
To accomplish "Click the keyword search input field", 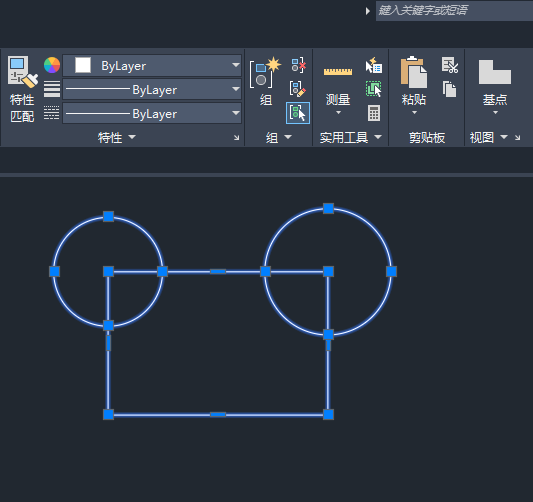I will click(454, 11).
